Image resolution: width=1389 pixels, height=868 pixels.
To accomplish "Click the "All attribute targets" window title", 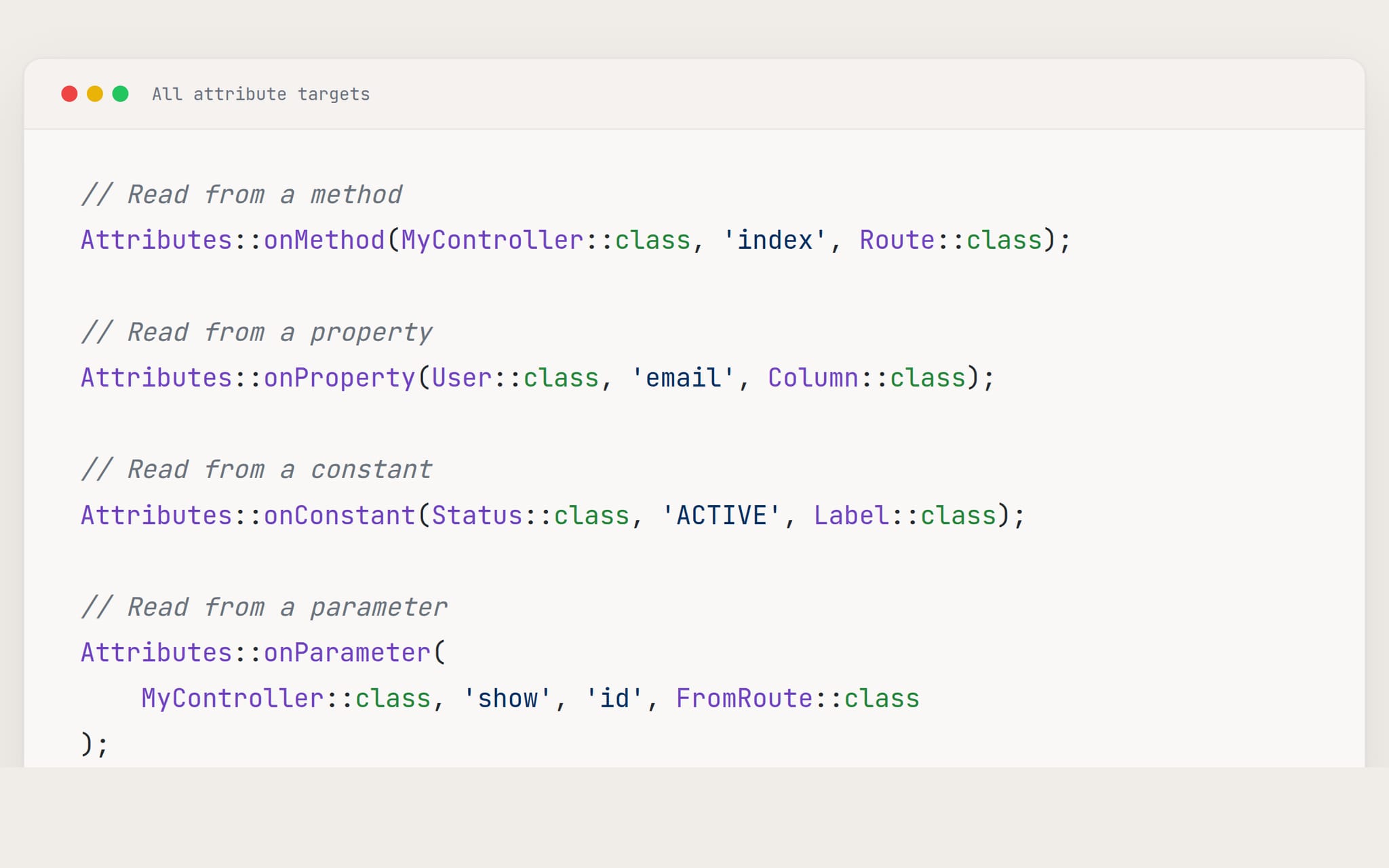I will [x=260, y=94].
